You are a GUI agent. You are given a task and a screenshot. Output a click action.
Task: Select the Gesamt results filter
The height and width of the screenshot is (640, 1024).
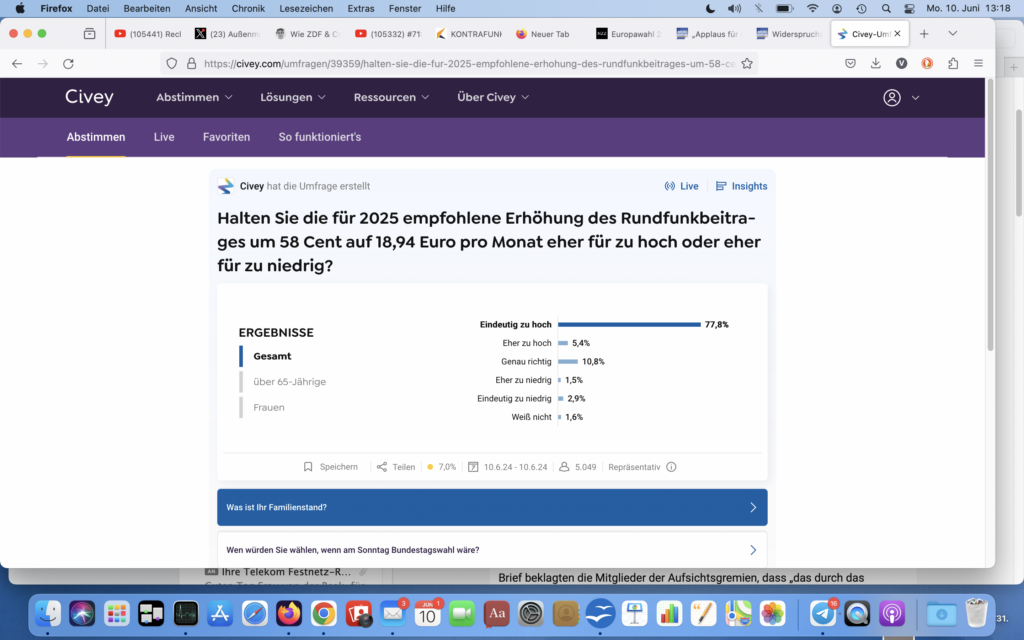click(272, 356)
